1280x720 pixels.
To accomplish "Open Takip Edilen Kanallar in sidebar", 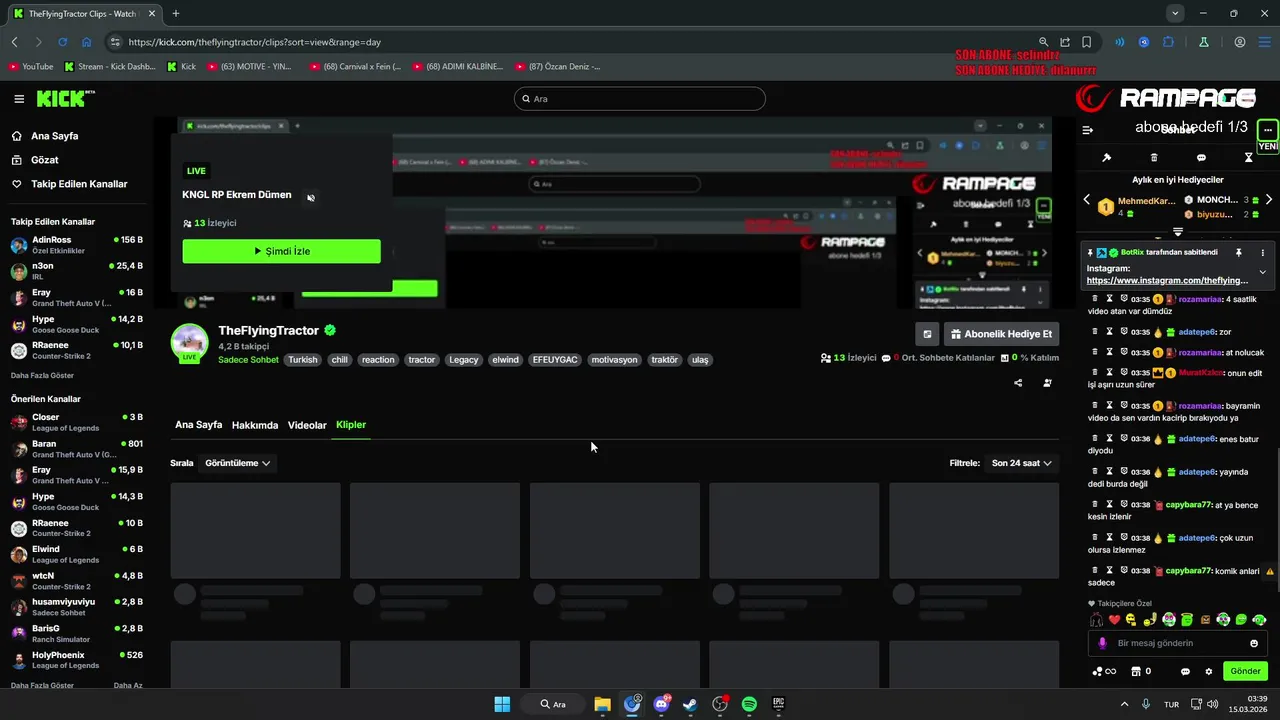I will pyautogui.click(x=70, y=184).
